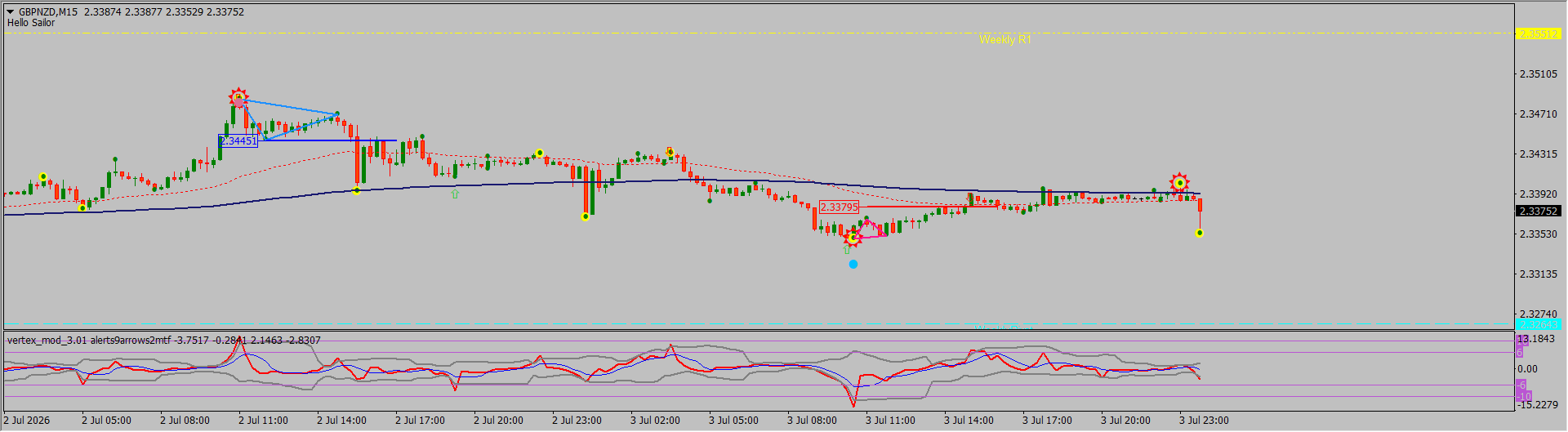
Task: Select the leftmost yellow dot on price high
Action: click(43, 176)
